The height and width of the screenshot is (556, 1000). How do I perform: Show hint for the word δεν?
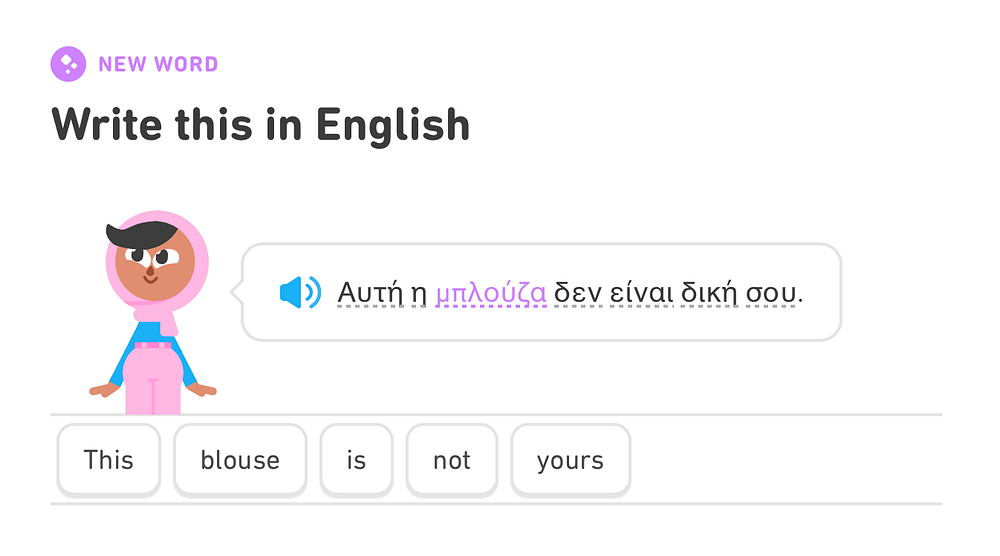[578, 293]
